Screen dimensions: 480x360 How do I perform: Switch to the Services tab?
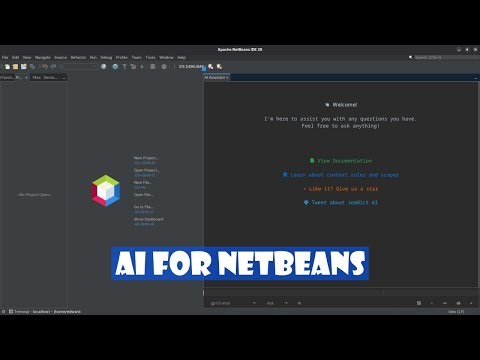pyautogui.click(x=50, y=77)
